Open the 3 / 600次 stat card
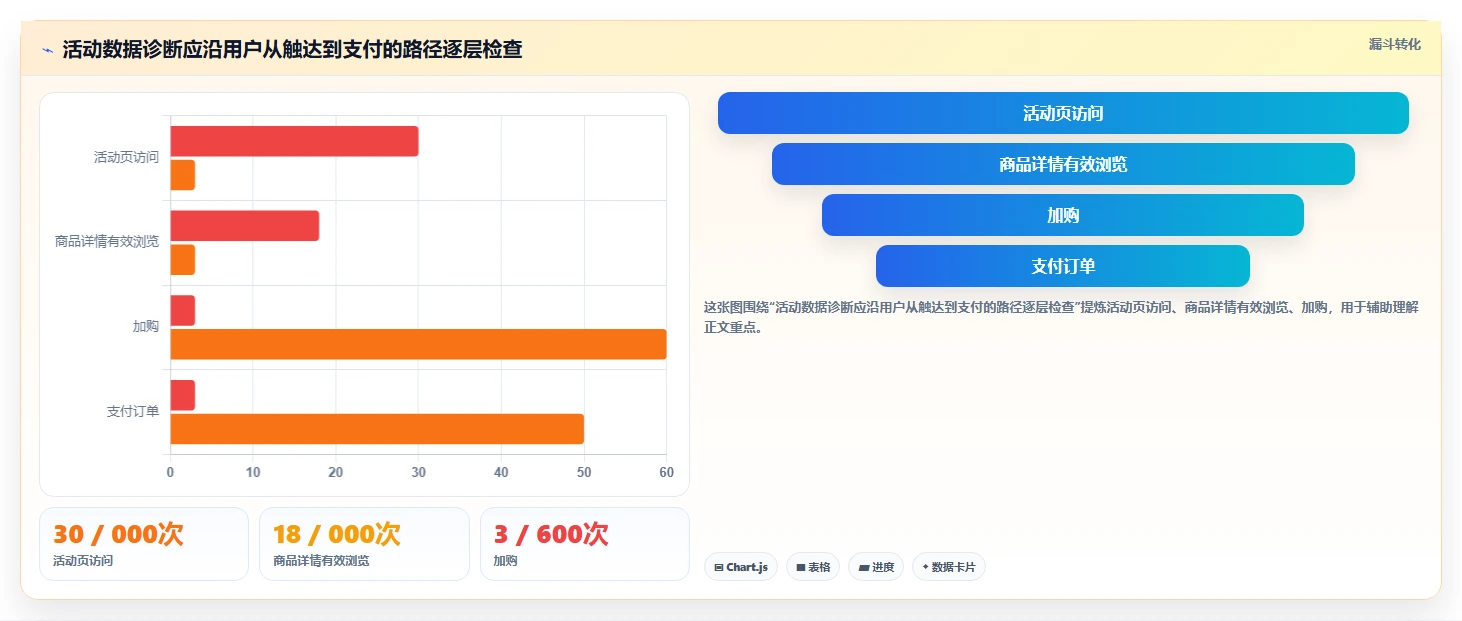Viewport: 1462px width, 621px height. tap(585, 544)
